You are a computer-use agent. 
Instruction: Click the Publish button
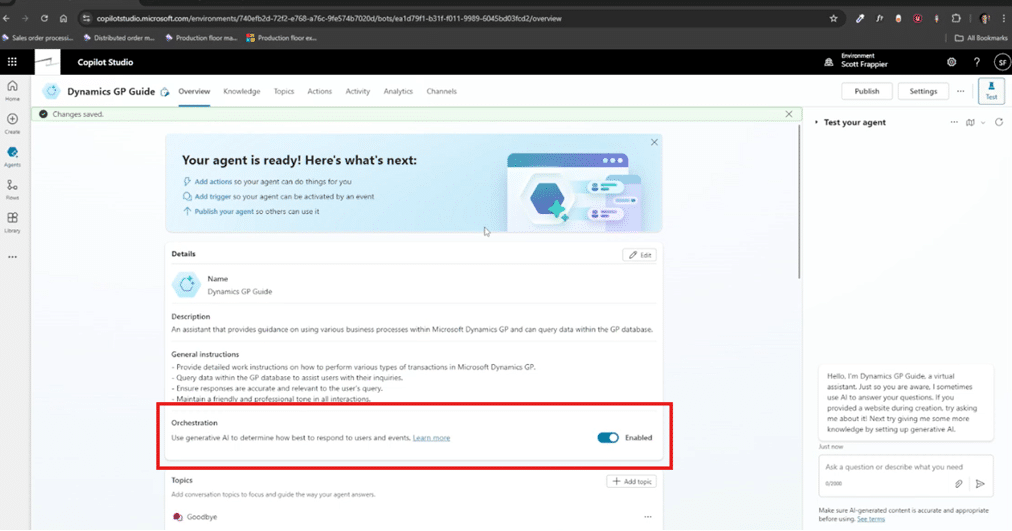[x=867, y=92]
